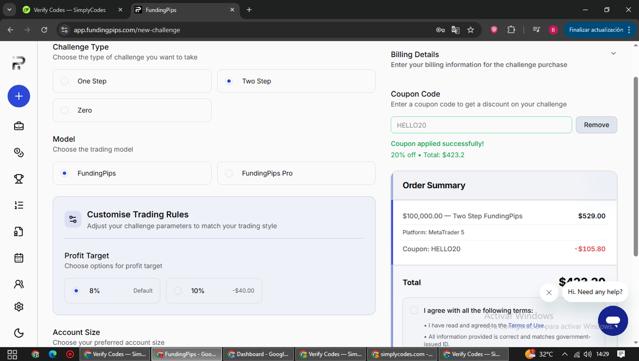Choose the 10% profit target option
This screenshot has width=639, height=361.
[x=214, y=291]
